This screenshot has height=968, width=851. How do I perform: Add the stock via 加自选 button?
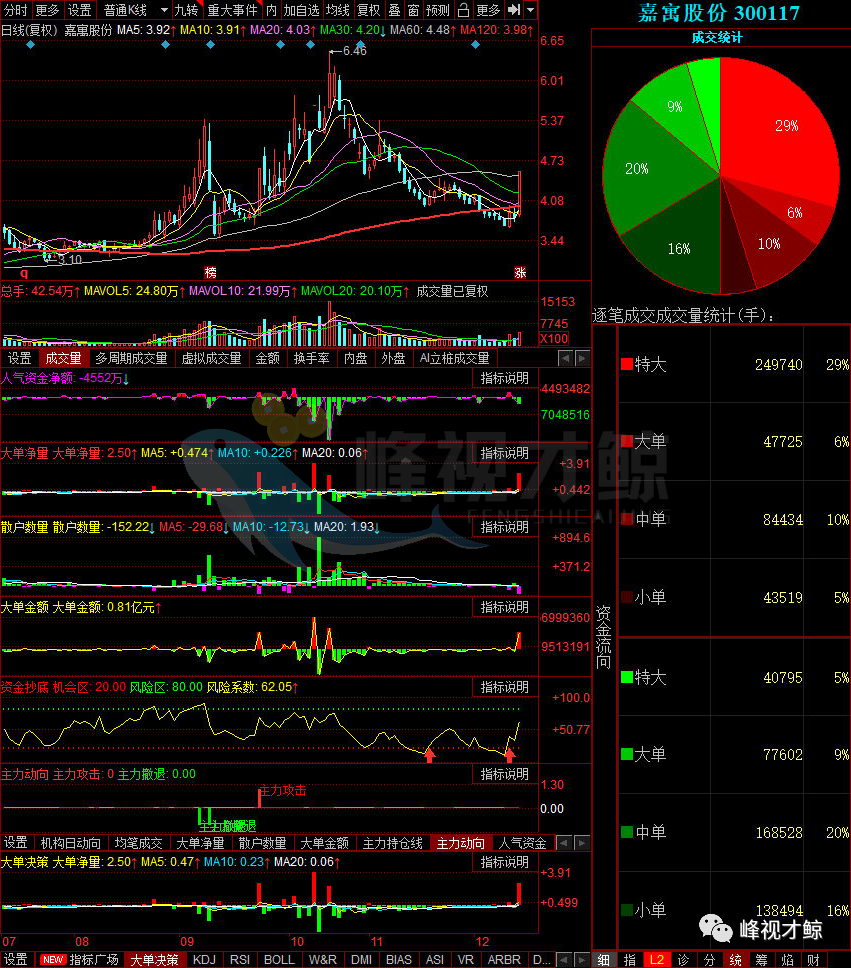click(x=301, y=10)
